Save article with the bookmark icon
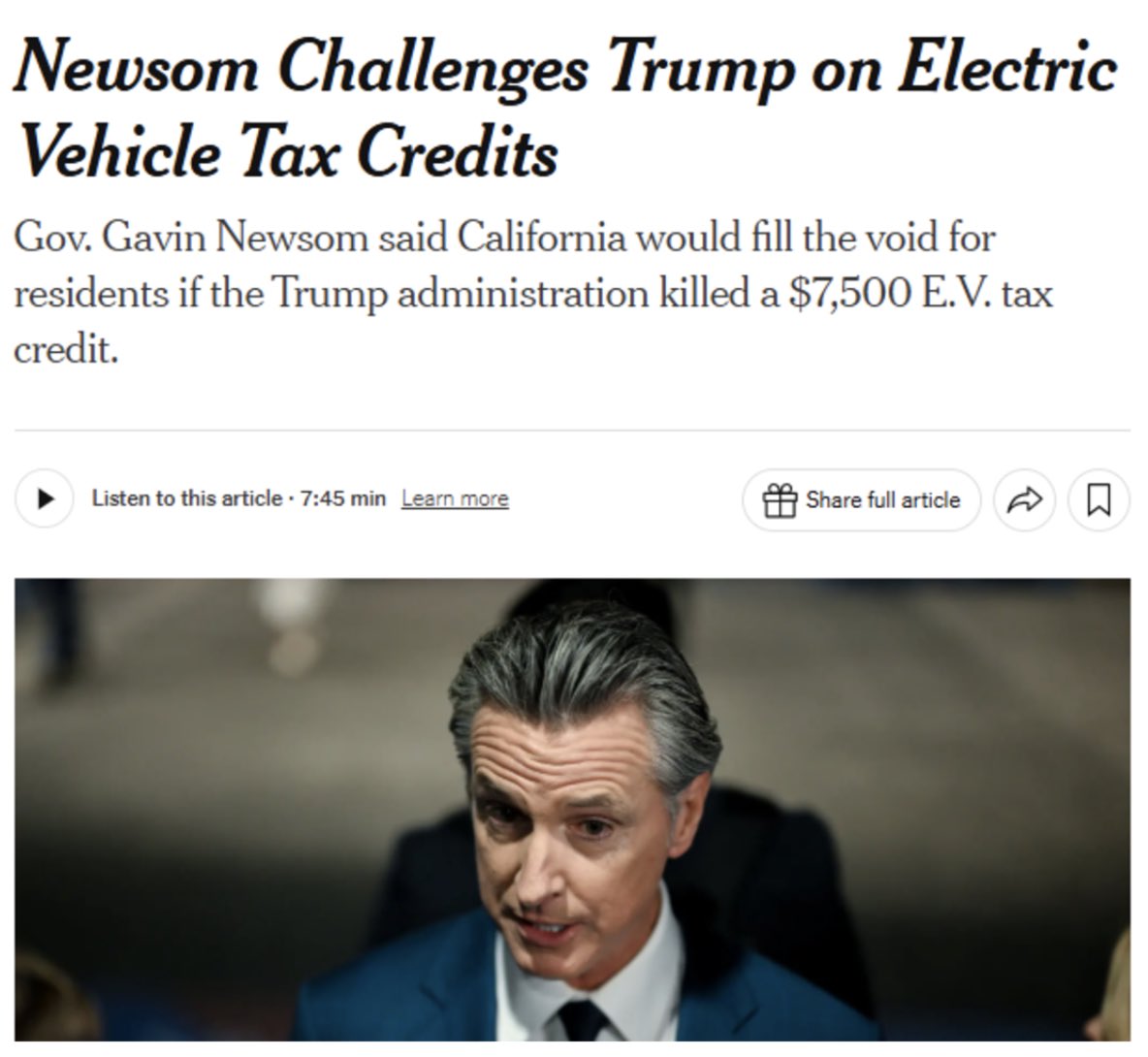Screen dimensions: 1148x1057 coord(1099,500)
